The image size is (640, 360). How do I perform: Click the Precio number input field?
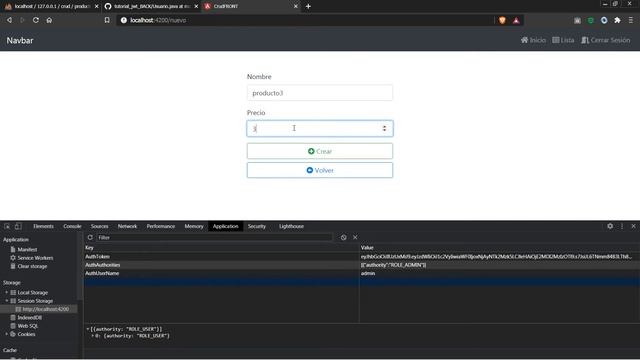(x=320, y=128)
